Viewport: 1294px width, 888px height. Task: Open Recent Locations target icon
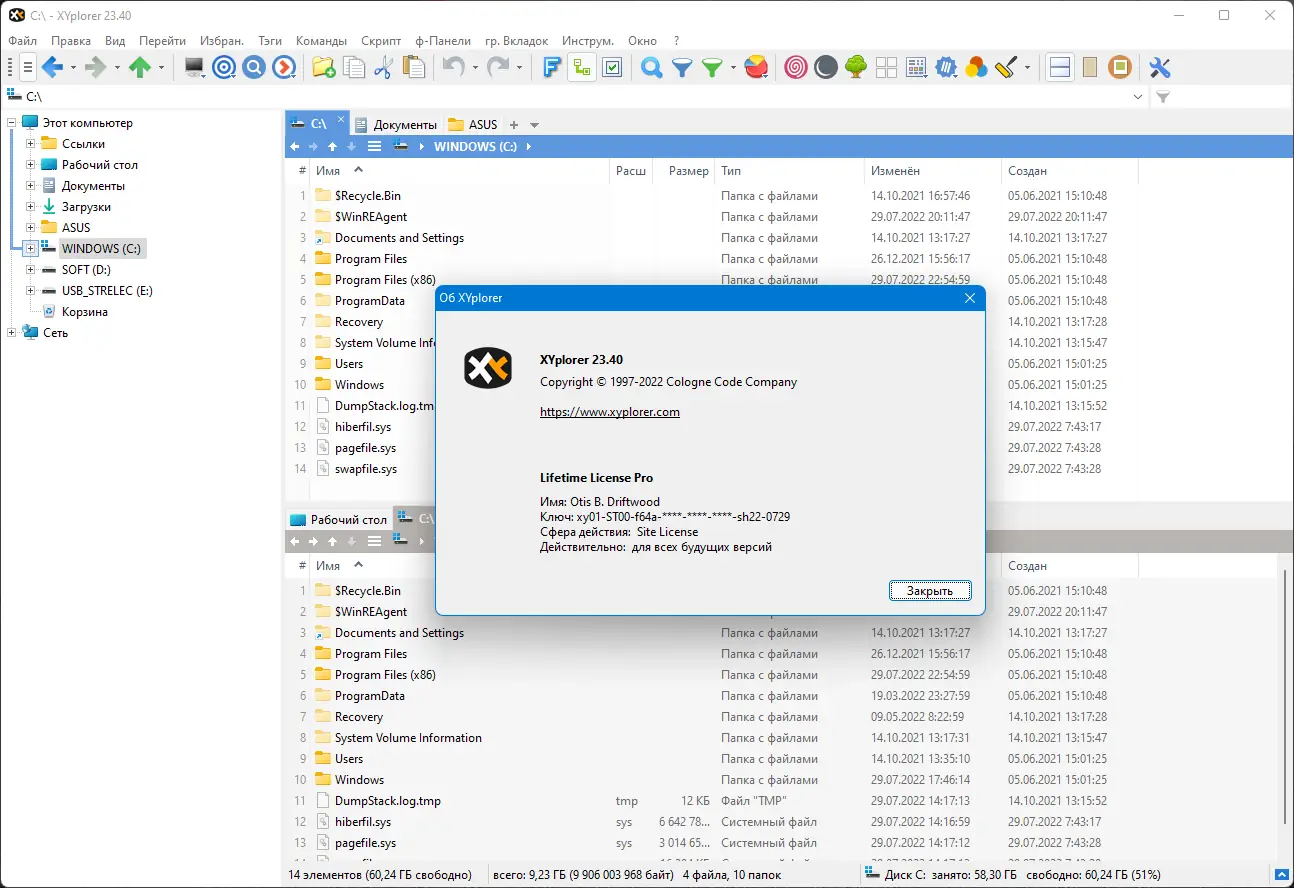tap(224, 68)
